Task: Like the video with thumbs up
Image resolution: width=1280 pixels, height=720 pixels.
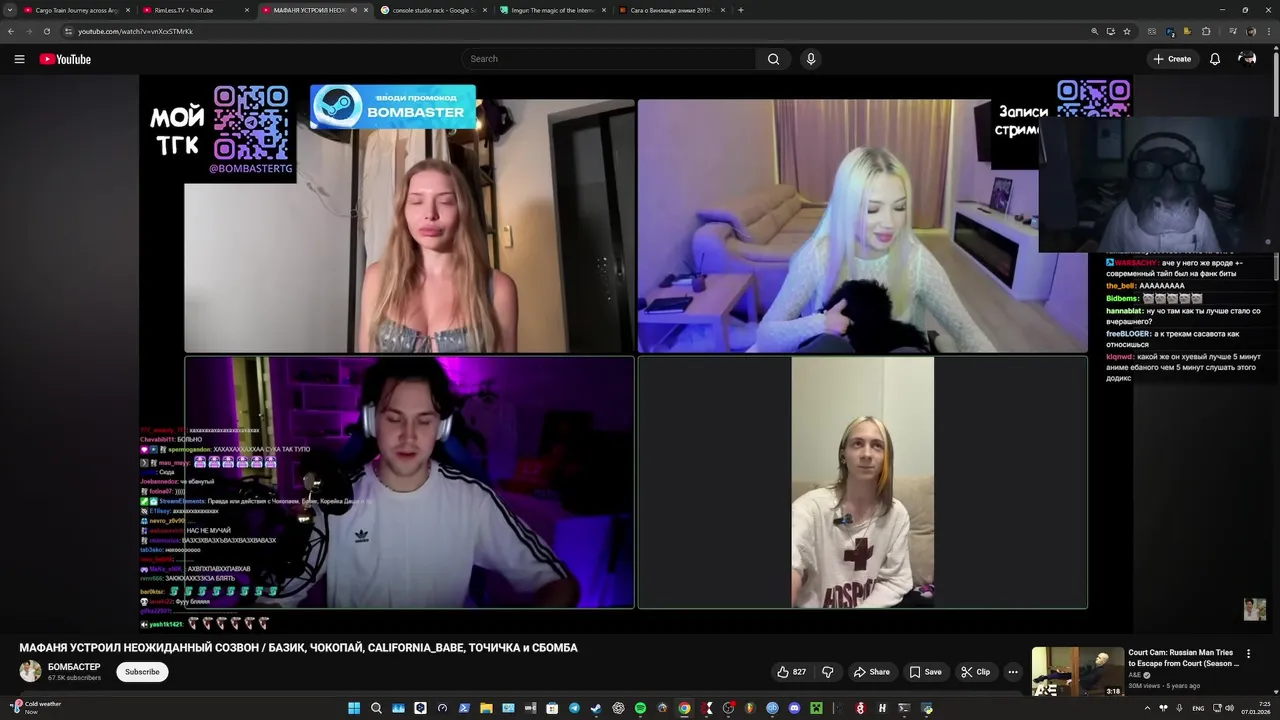Action: point(792,672)
